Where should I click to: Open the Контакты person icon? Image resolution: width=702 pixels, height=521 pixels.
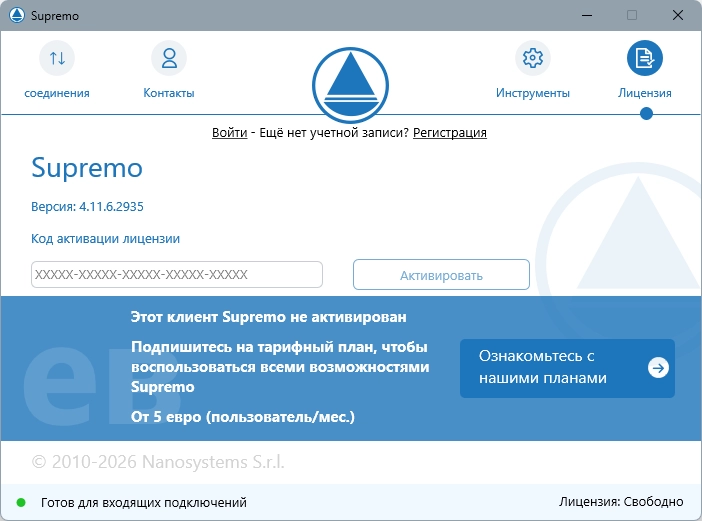coord(169,58)
